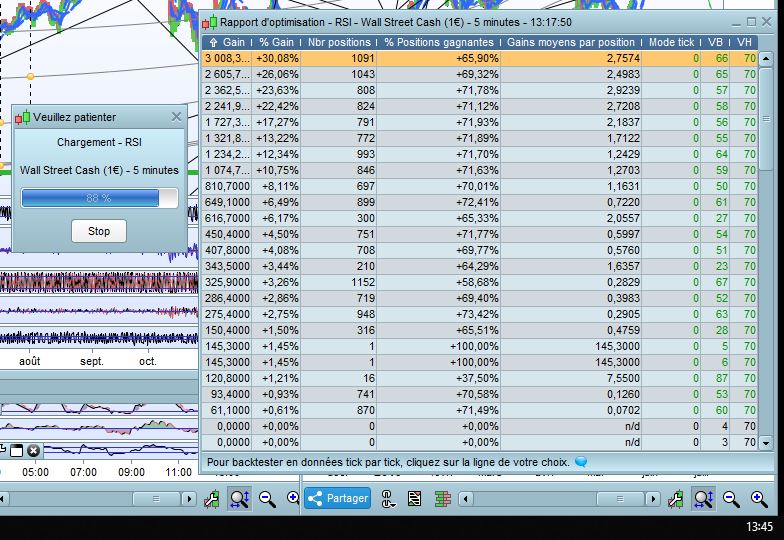Click the VB value 59 cell

tap(715, 170)
